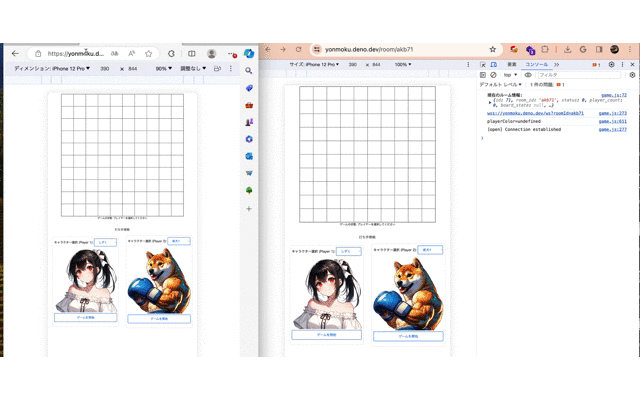Open DevTools three-dot customize menu
Viewport: 640px width, 400px height.
(622, 64)
